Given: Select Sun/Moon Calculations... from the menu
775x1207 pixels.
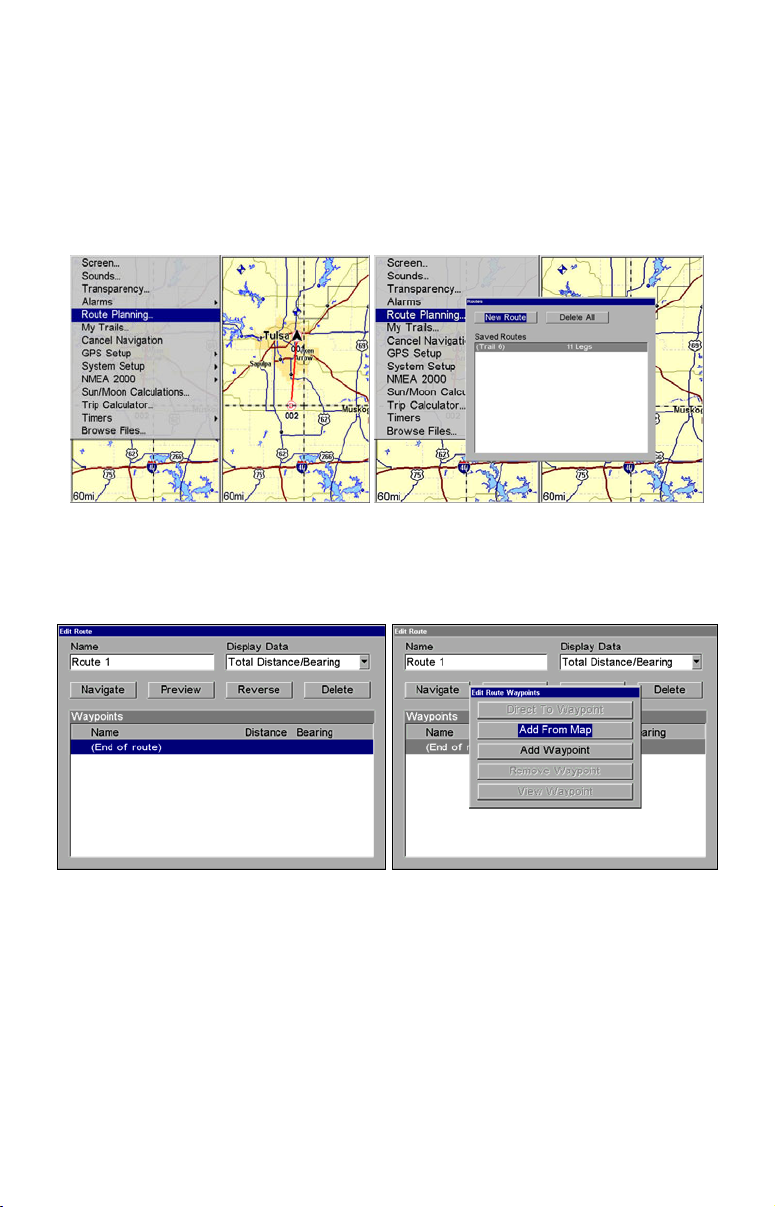Looking at the screenshot, I should click(x=135, y=392).
